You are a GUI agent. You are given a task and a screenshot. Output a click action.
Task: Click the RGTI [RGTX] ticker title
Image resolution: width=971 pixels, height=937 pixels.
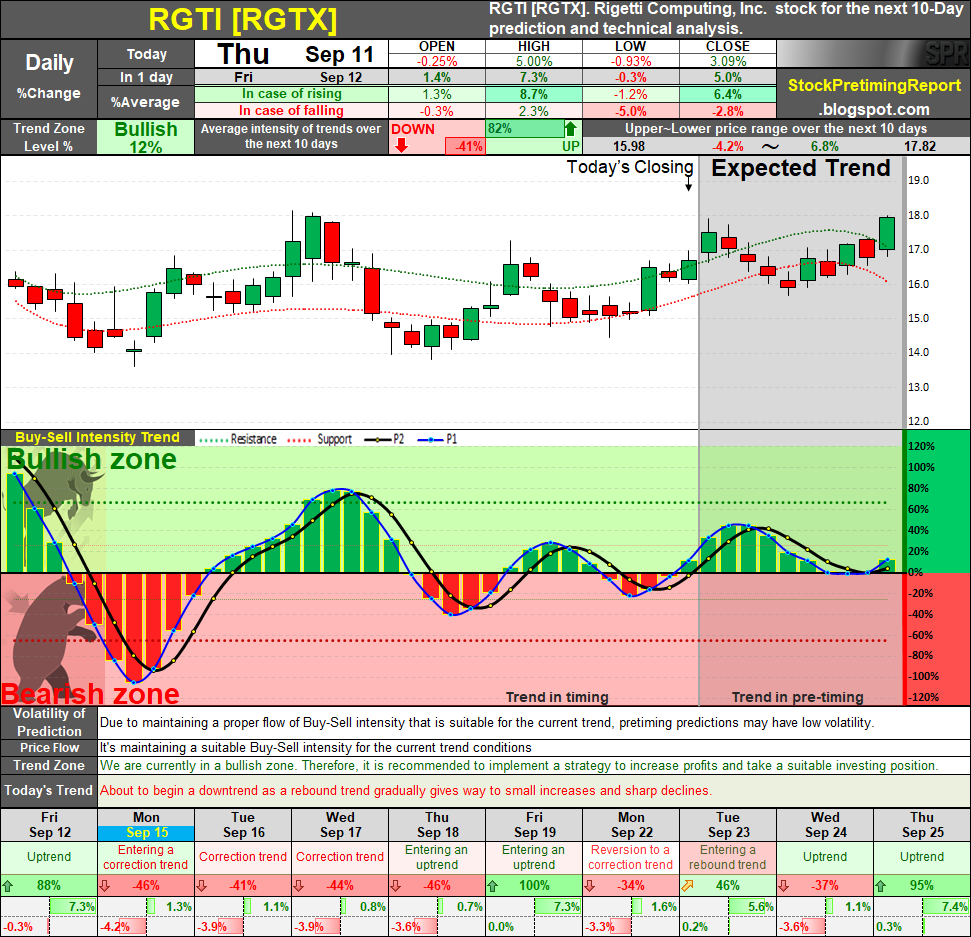243,20
